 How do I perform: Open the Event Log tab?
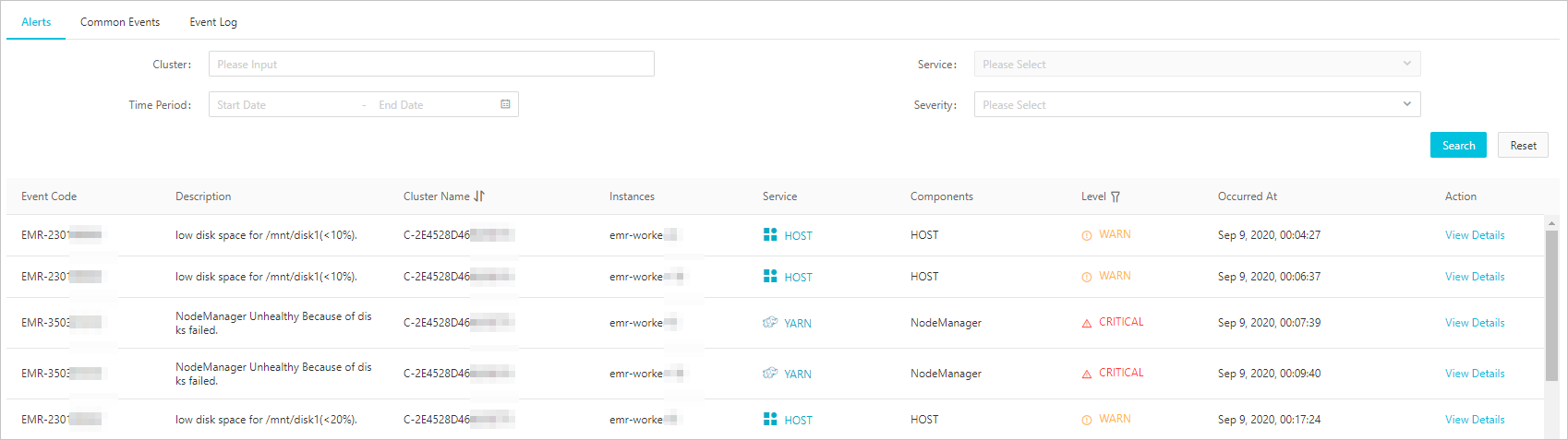213,22
